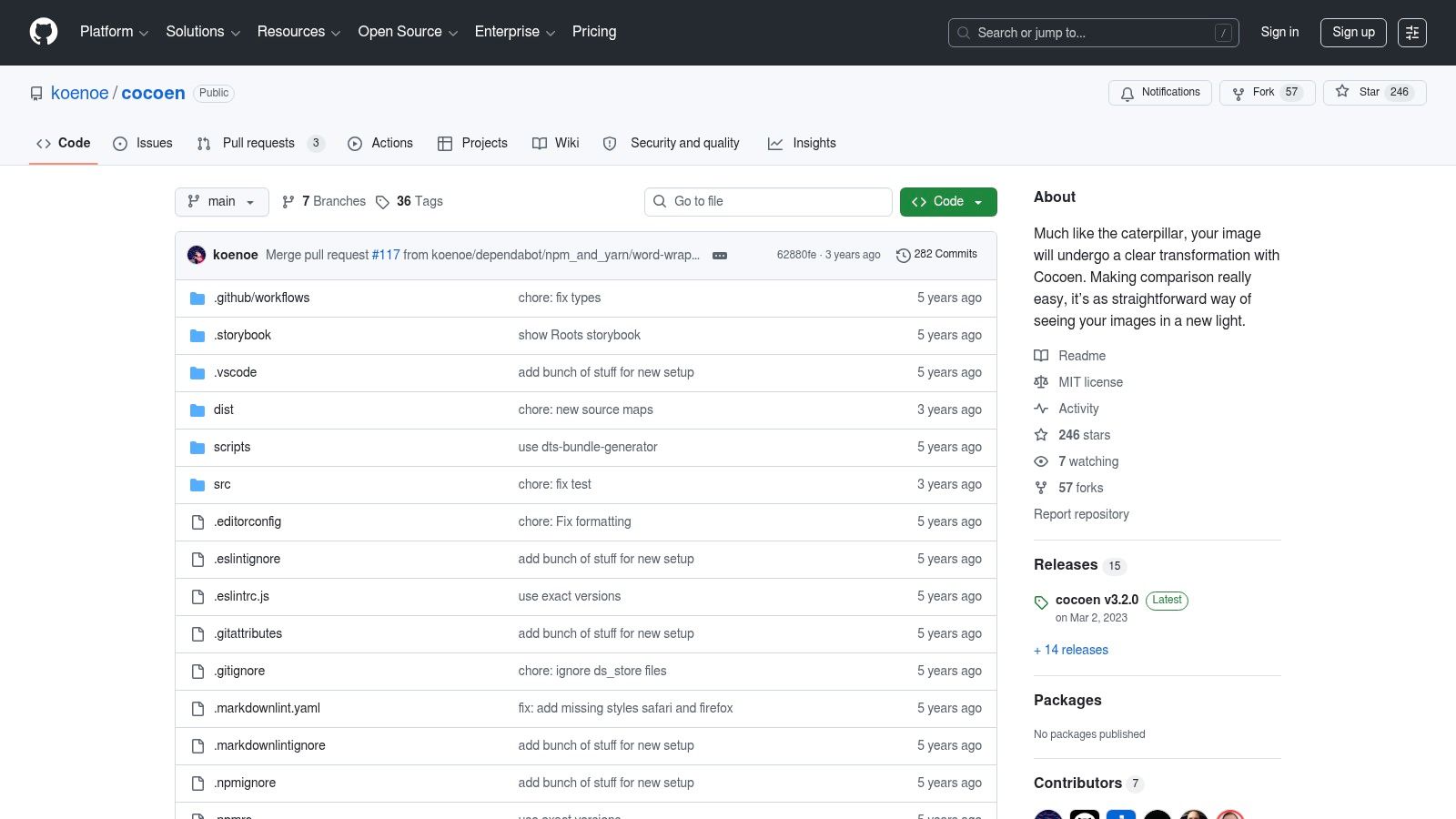Open the commit history clock icon
This screenshot has height=819, width=1456.
(x=903, y=256)
